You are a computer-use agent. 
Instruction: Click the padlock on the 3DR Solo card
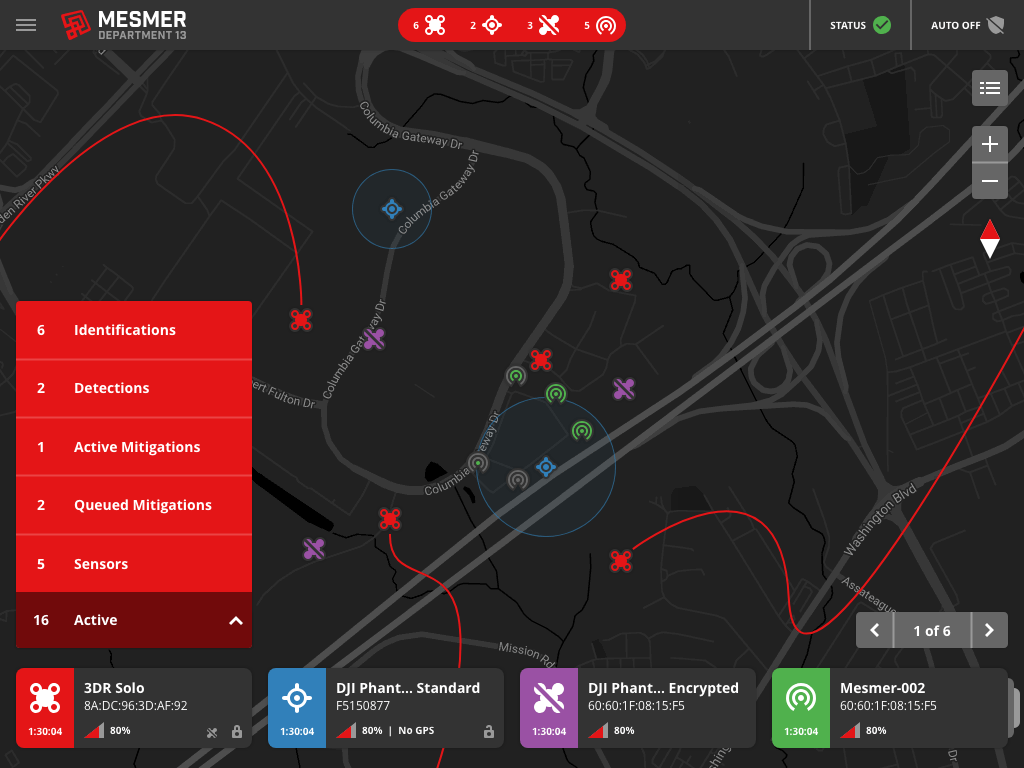click(x=236, y=732)
